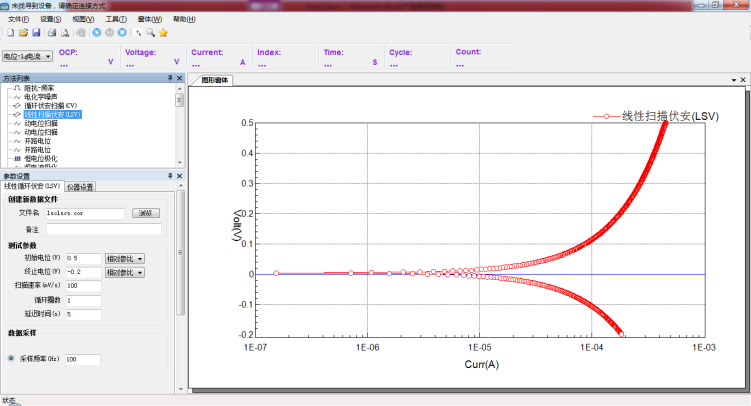Click the icon beside 线性扫描伏安 (LSV)
The height and width of the screenshot is (406, 751).
click(x=17, y=114)
